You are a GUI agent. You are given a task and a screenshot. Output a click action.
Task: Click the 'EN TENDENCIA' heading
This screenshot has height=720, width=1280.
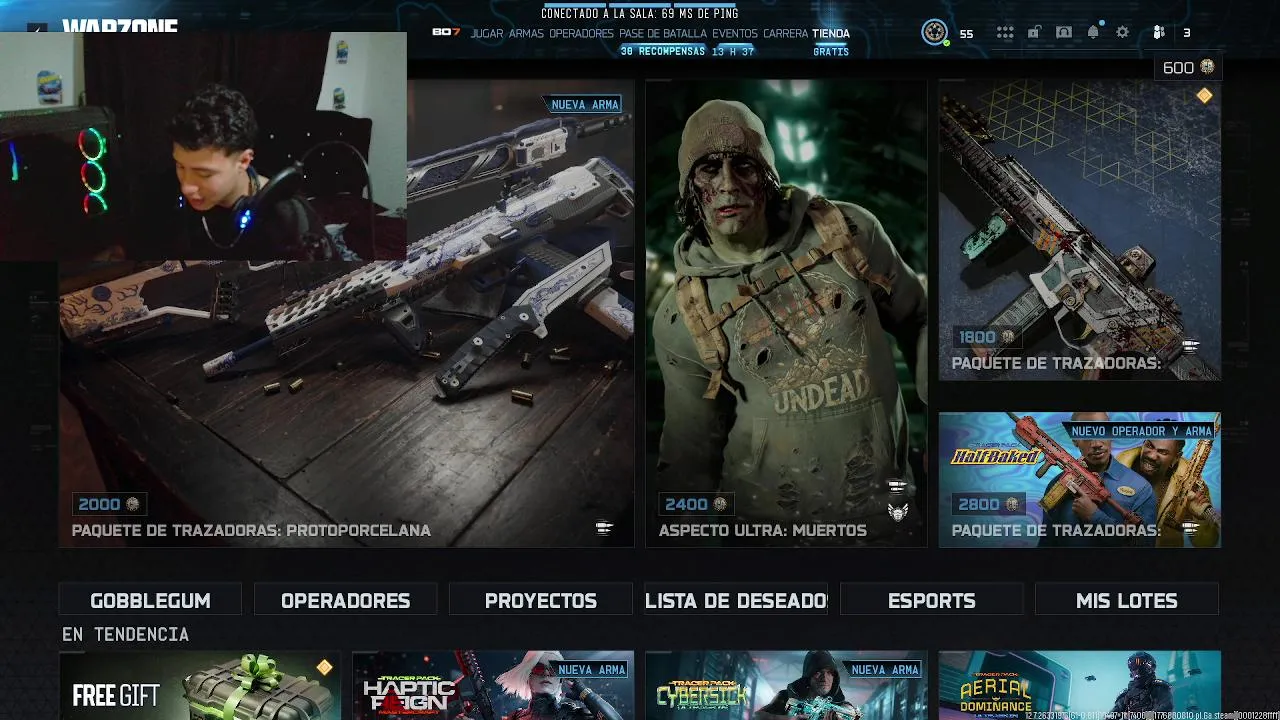coord(125,634)
